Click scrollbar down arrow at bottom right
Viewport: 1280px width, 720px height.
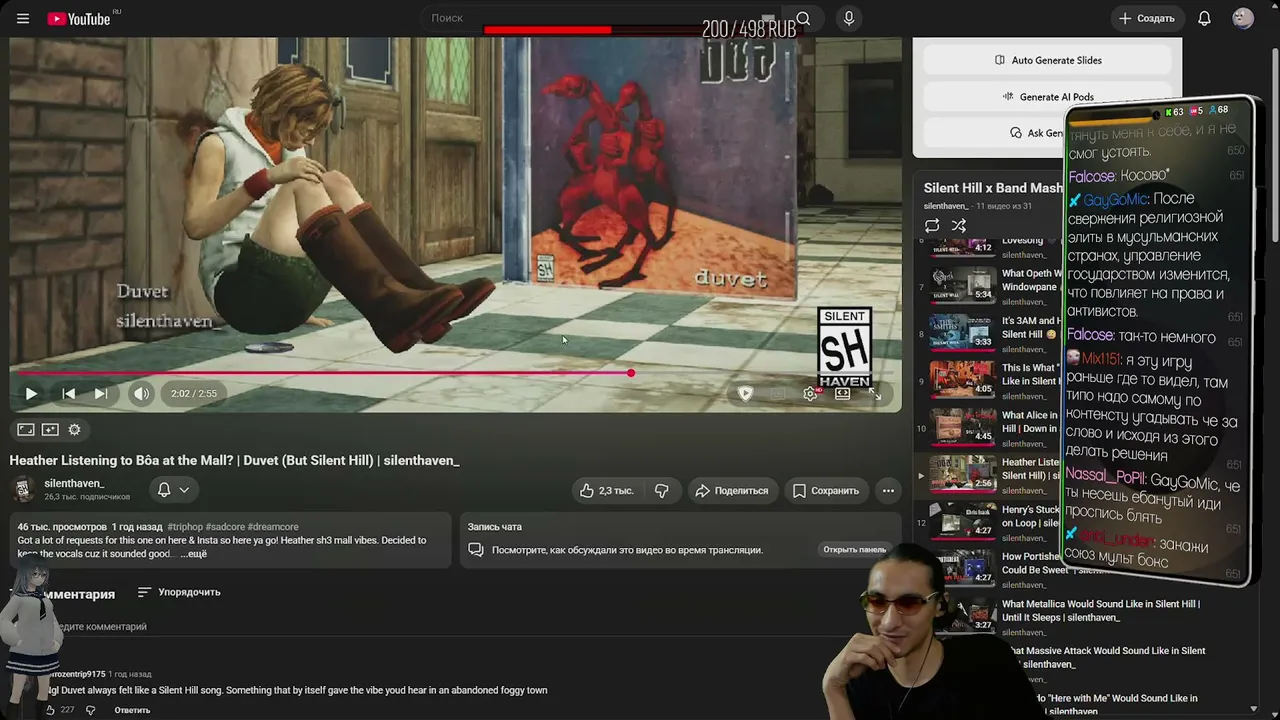point(1254,709)
